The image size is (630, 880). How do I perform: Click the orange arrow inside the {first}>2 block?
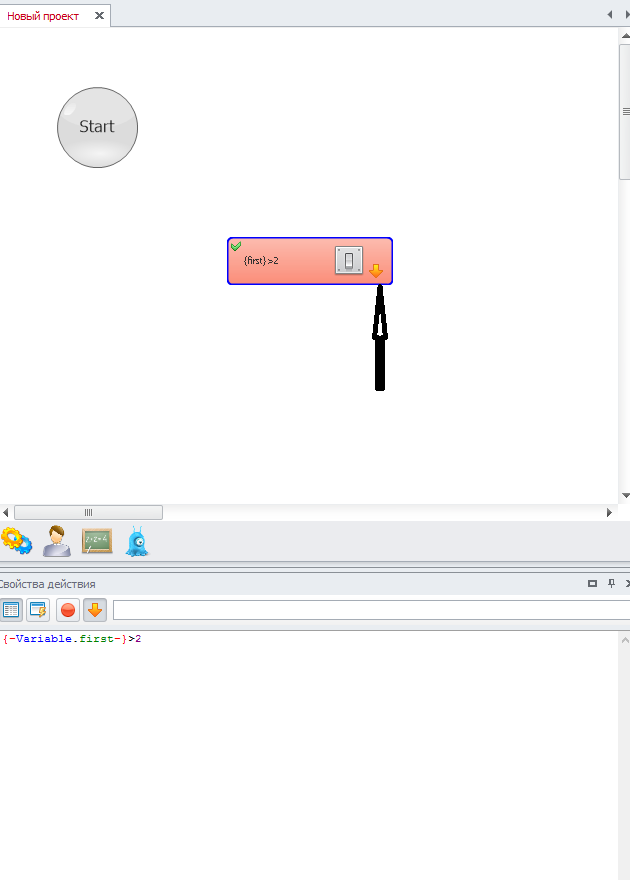[x=376, y=271]
